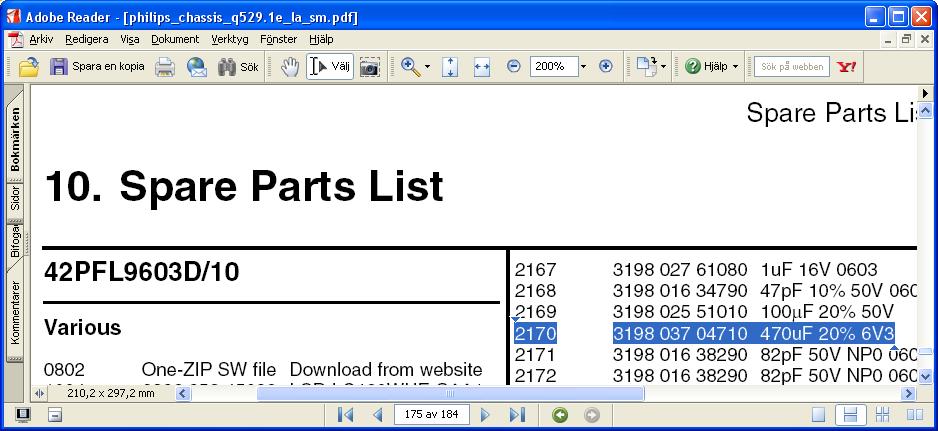Expand the Zoom In tool dropdown arrow
938x431 pixels.
coord(427,67)
